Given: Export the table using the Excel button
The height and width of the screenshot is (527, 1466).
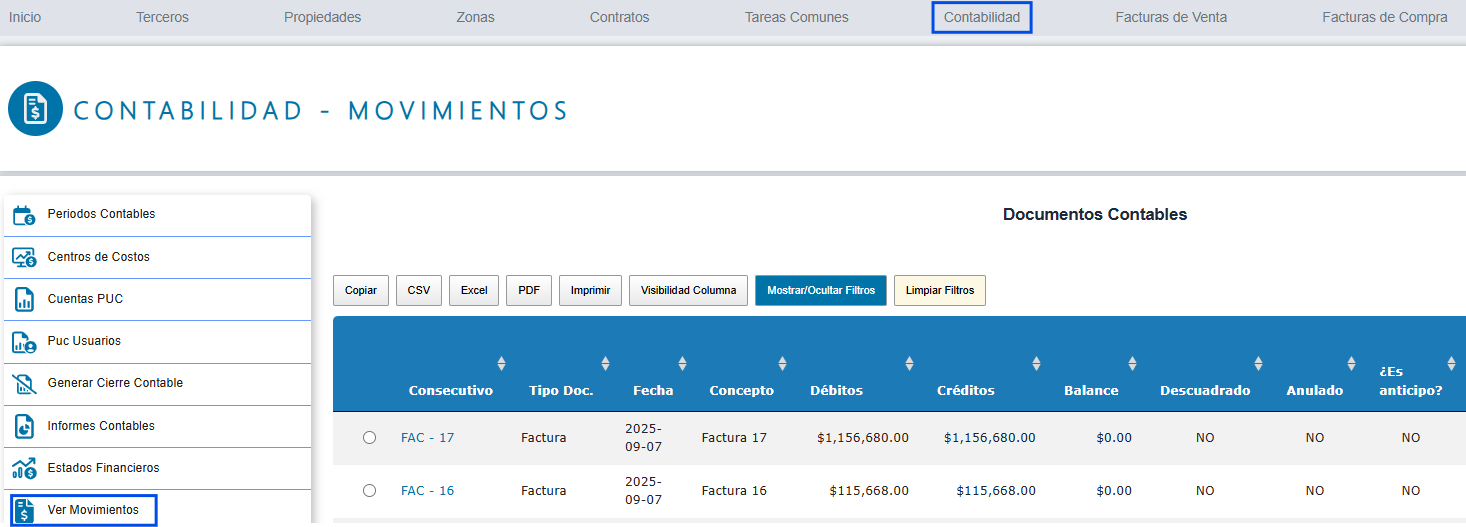Looking at the screenshot, I should point(474,290).
